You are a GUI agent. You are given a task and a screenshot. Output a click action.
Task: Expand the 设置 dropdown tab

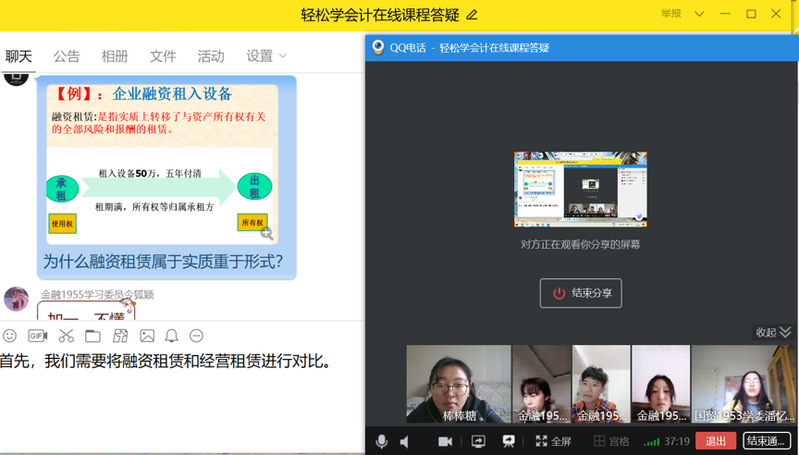(266, 56)
